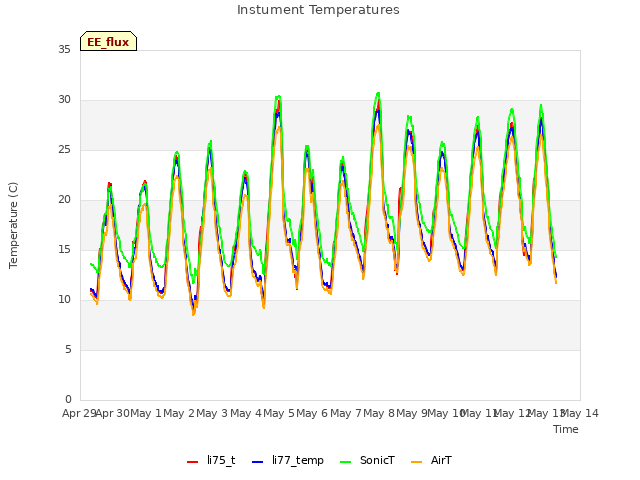
Task: Click the y-axis tick label 10
Action: point(64,300)
